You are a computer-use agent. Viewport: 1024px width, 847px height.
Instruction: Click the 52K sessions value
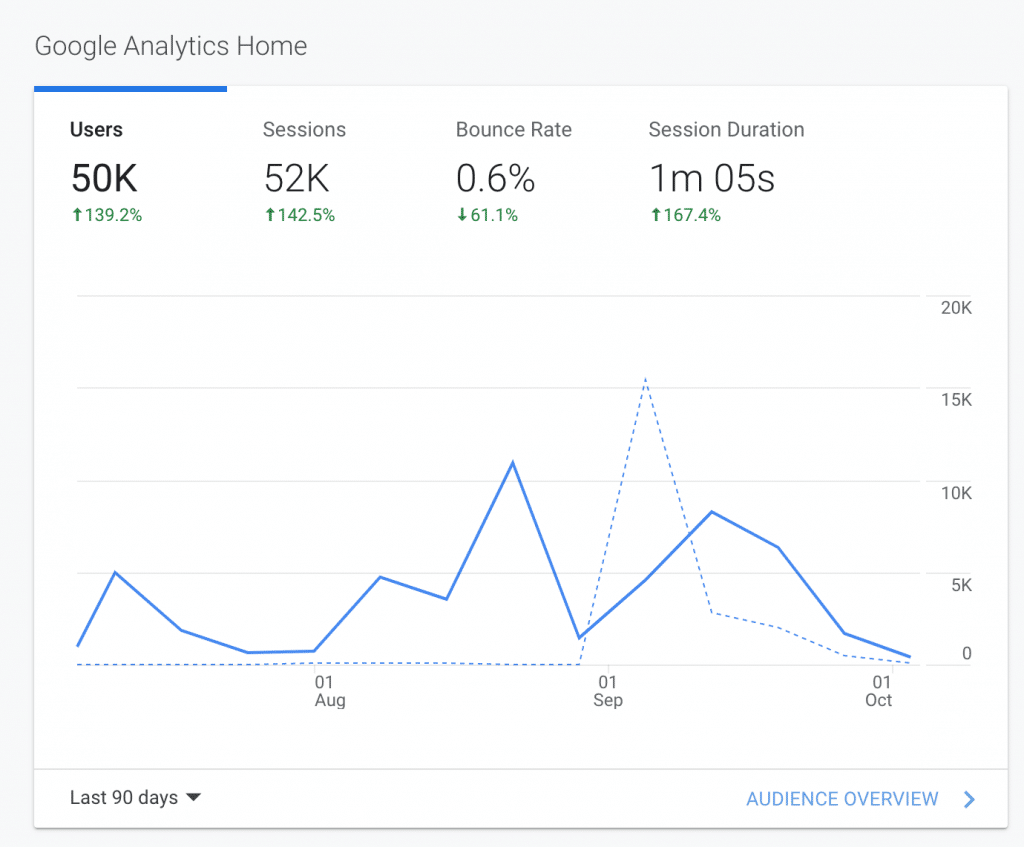[296, 178]
